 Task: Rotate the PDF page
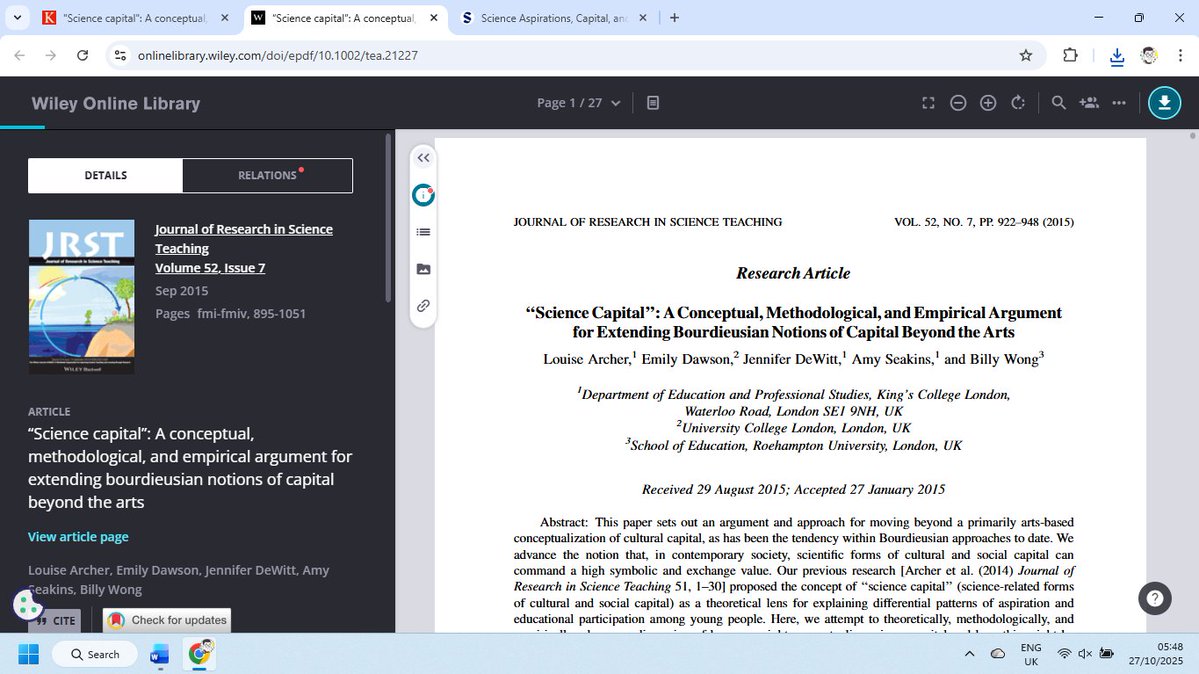(1018, 103)
